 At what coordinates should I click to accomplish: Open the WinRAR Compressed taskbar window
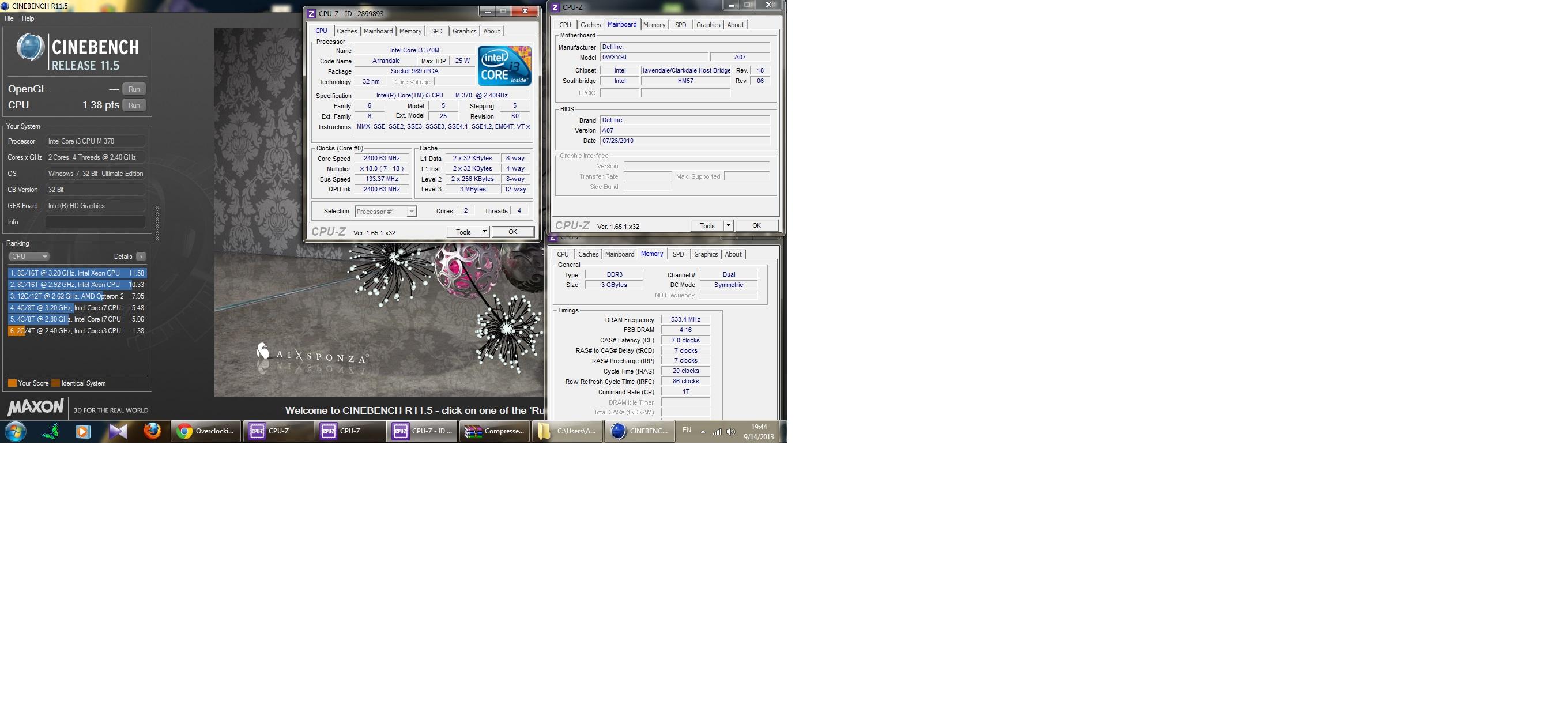(x=494, y=431)
